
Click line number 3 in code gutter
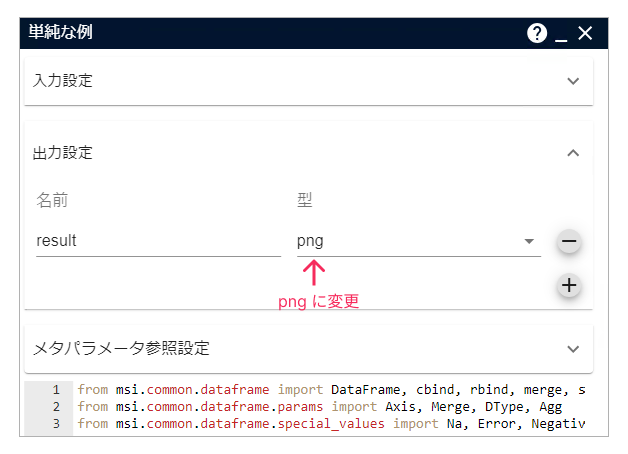[x=56, y=424]
